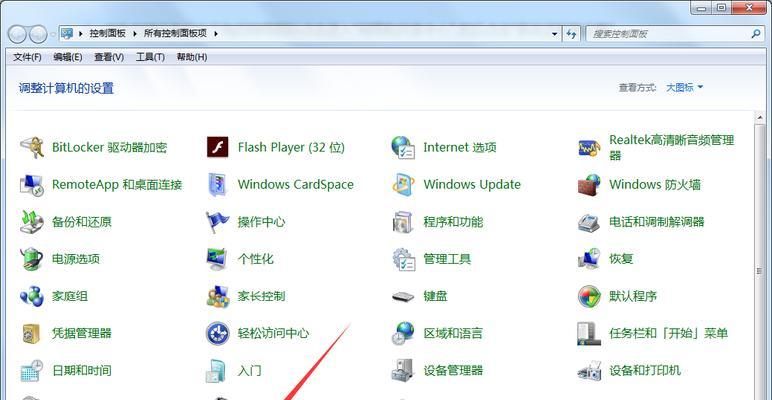Click the scrollbar up arrow
The width and height of the screenshot is (772, 400).
[762, 117]
